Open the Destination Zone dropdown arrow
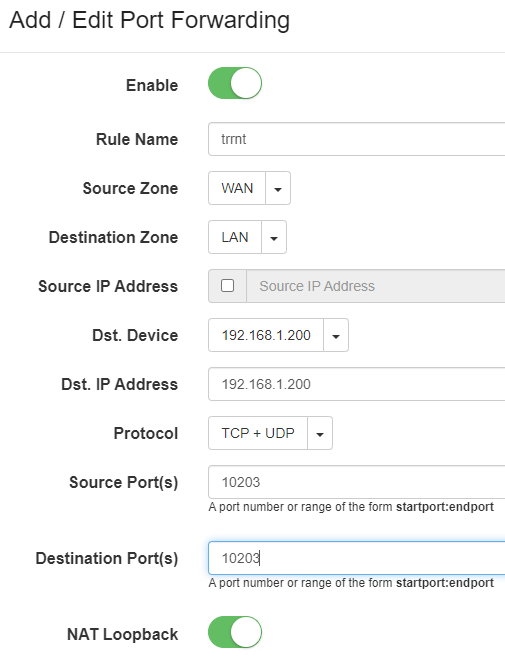 274,237
